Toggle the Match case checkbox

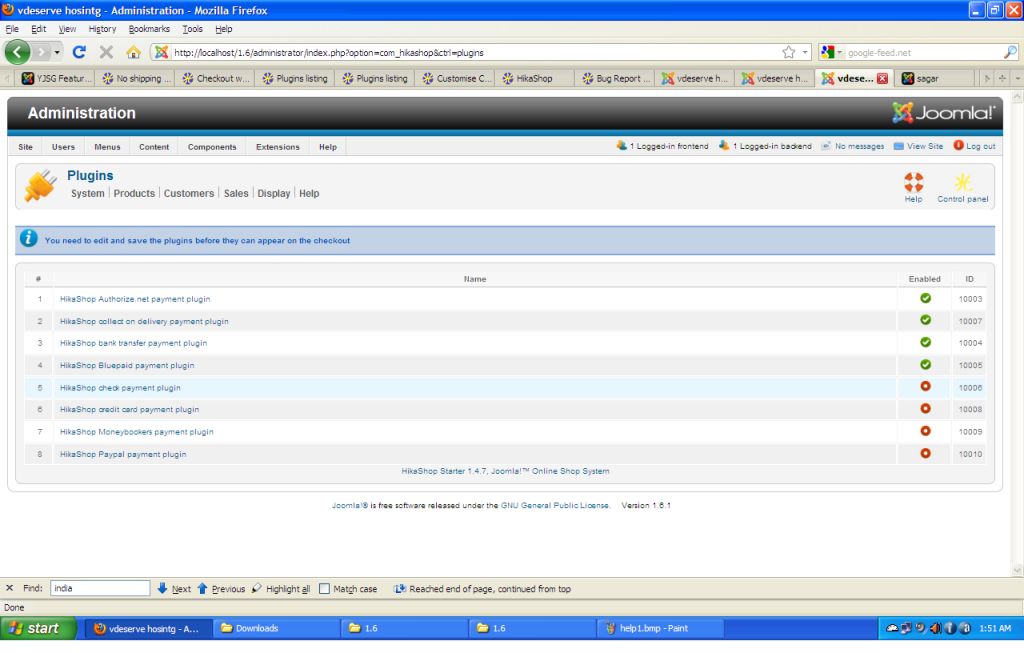click(x=324, y=588)
